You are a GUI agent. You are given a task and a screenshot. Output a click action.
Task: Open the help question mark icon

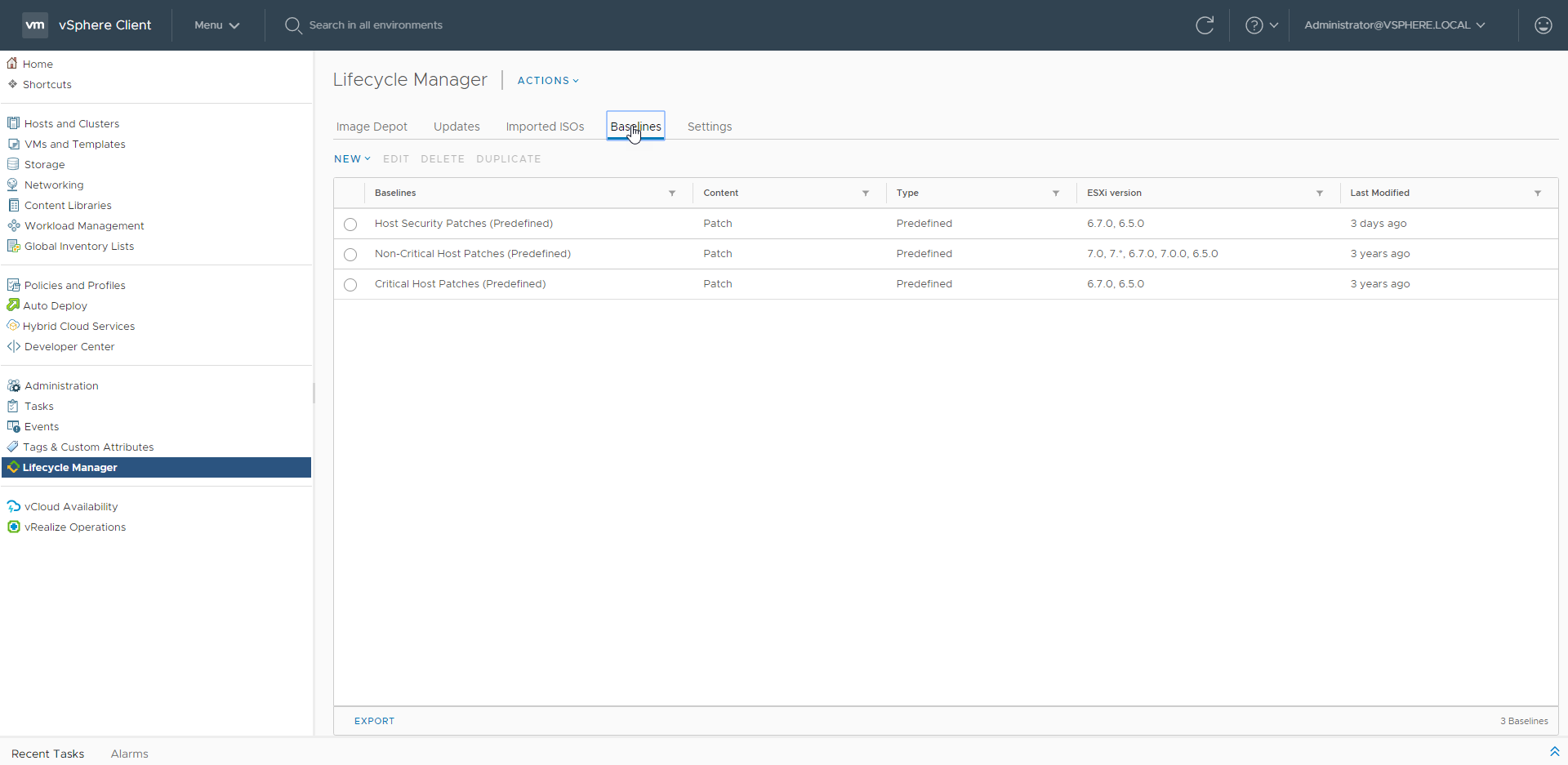pyautogui.click(x=1254, y=25)
